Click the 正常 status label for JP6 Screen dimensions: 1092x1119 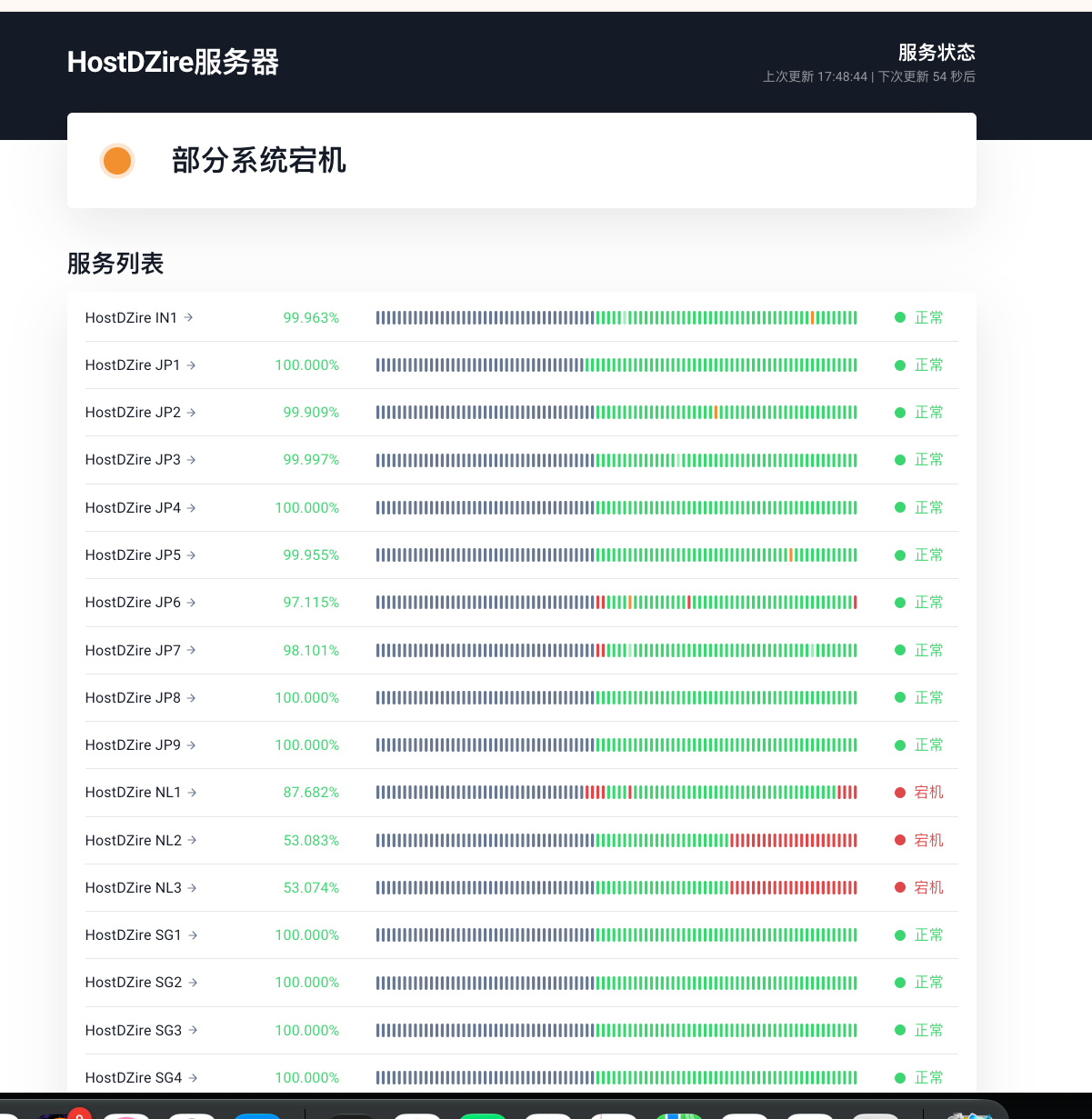tap(928, 602)
